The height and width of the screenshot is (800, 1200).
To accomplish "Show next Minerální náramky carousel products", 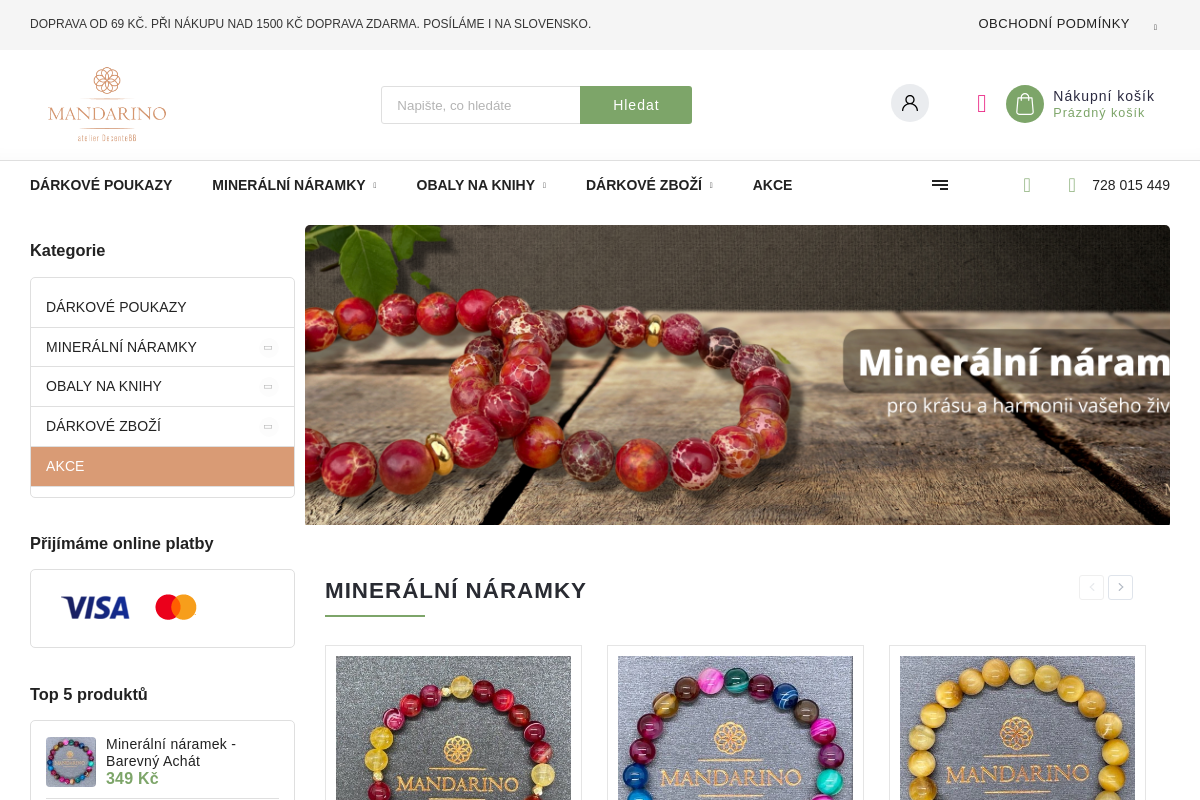I will pos(1120,588).
